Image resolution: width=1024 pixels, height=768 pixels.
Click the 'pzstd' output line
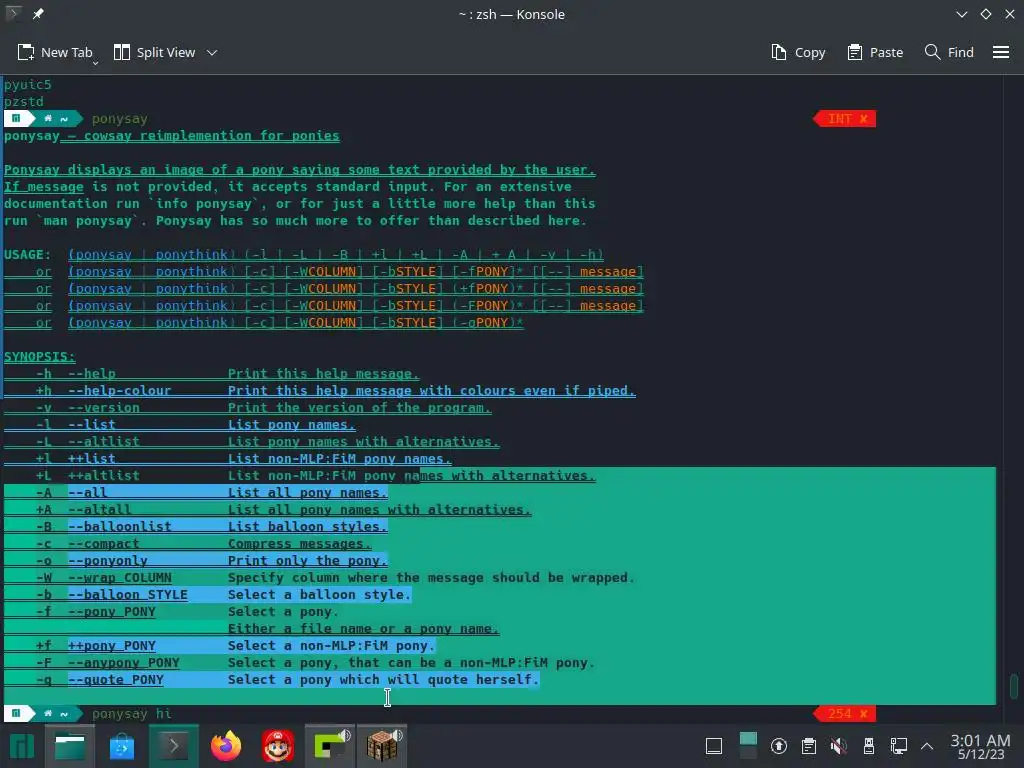tap(24, 102)
